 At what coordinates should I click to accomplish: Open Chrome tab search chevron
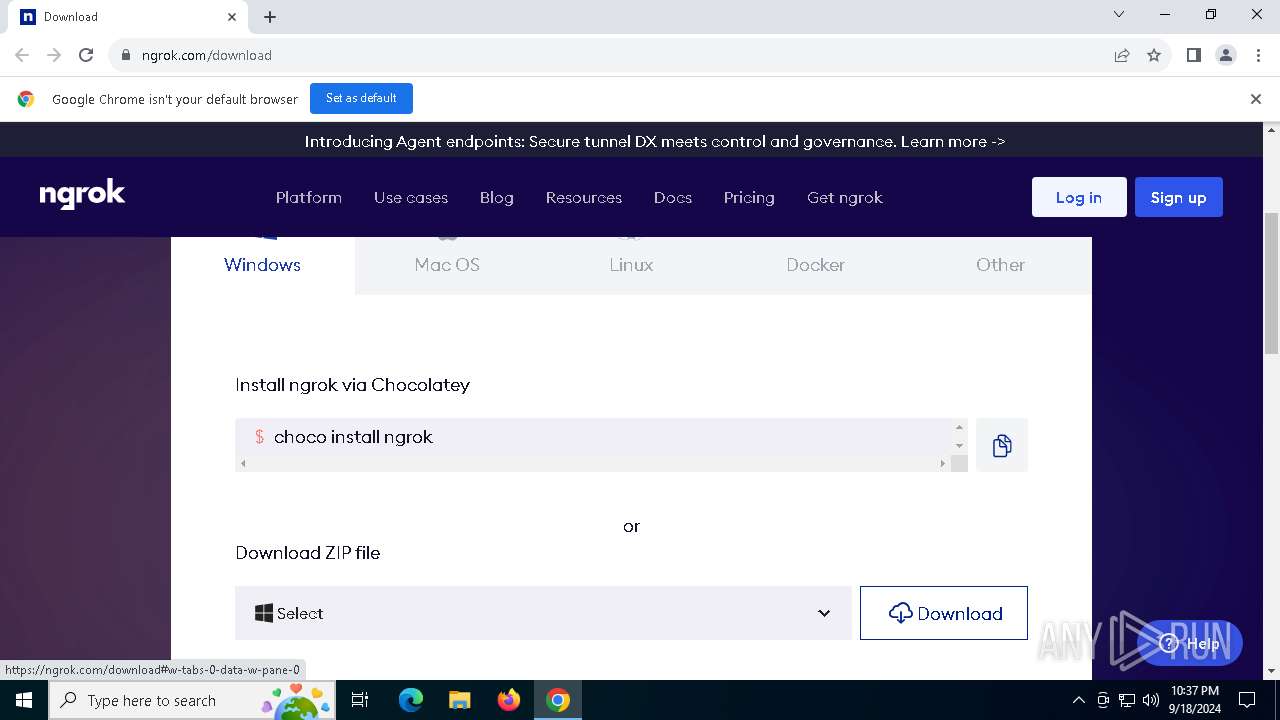pos(1119,14)
